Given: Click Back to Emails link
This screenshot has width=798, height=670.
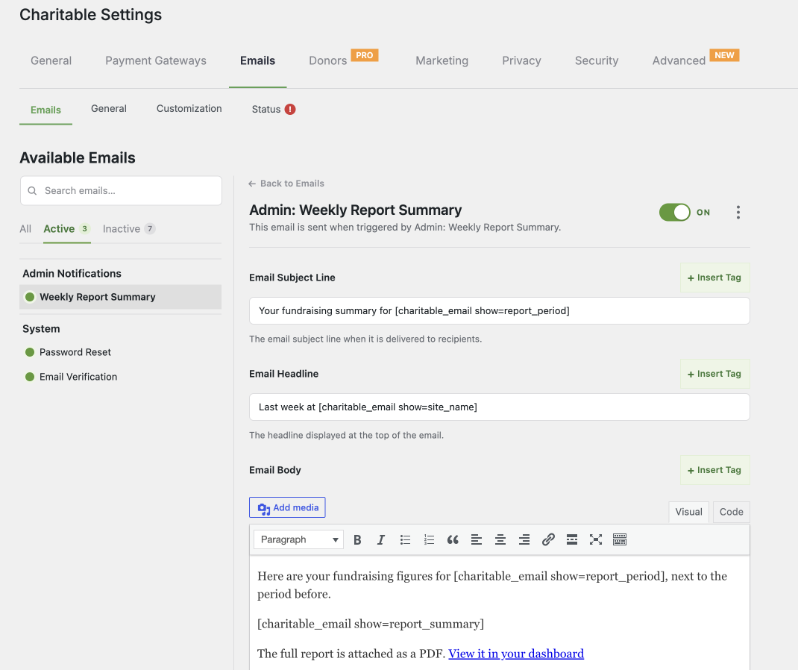Looking at the screenshot, I should (x=286, y=184).
